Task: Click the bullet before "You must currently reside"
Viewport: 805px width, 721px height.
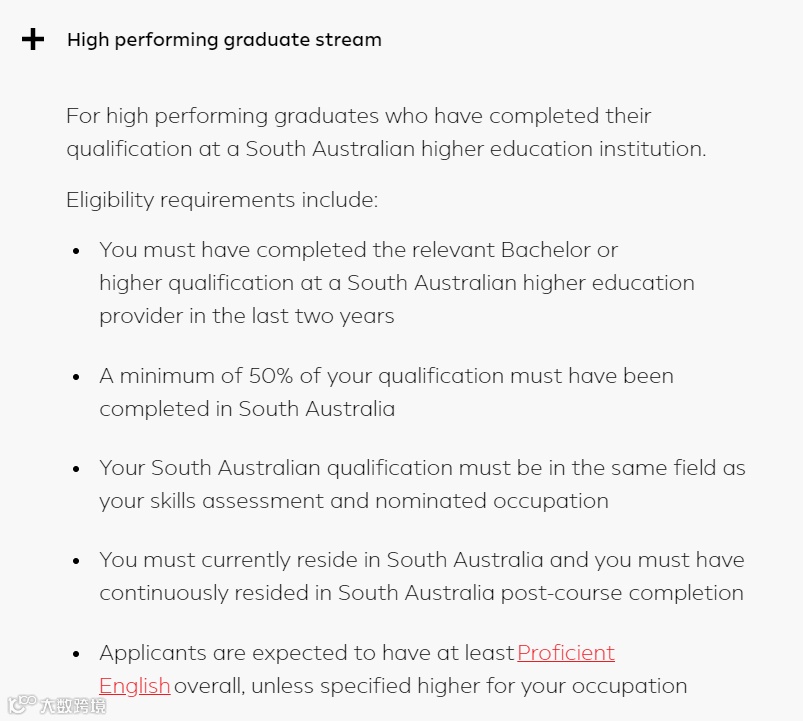Action: tap(76, 562)
